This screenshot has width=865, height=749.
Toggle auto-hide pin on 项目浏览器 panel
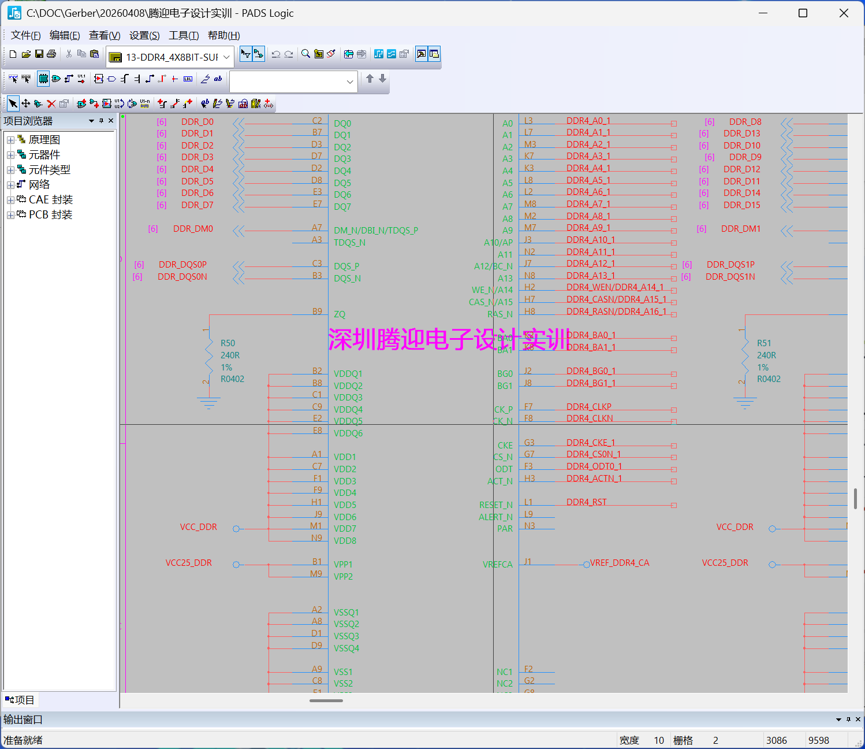101,121
